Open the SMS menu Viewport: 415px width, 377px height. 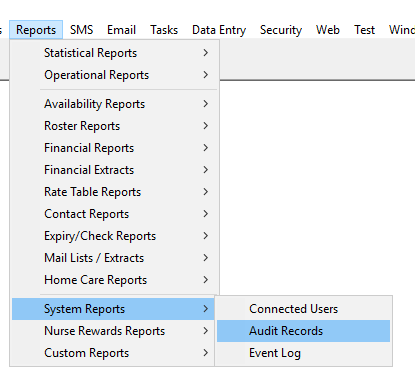point(81,30)
